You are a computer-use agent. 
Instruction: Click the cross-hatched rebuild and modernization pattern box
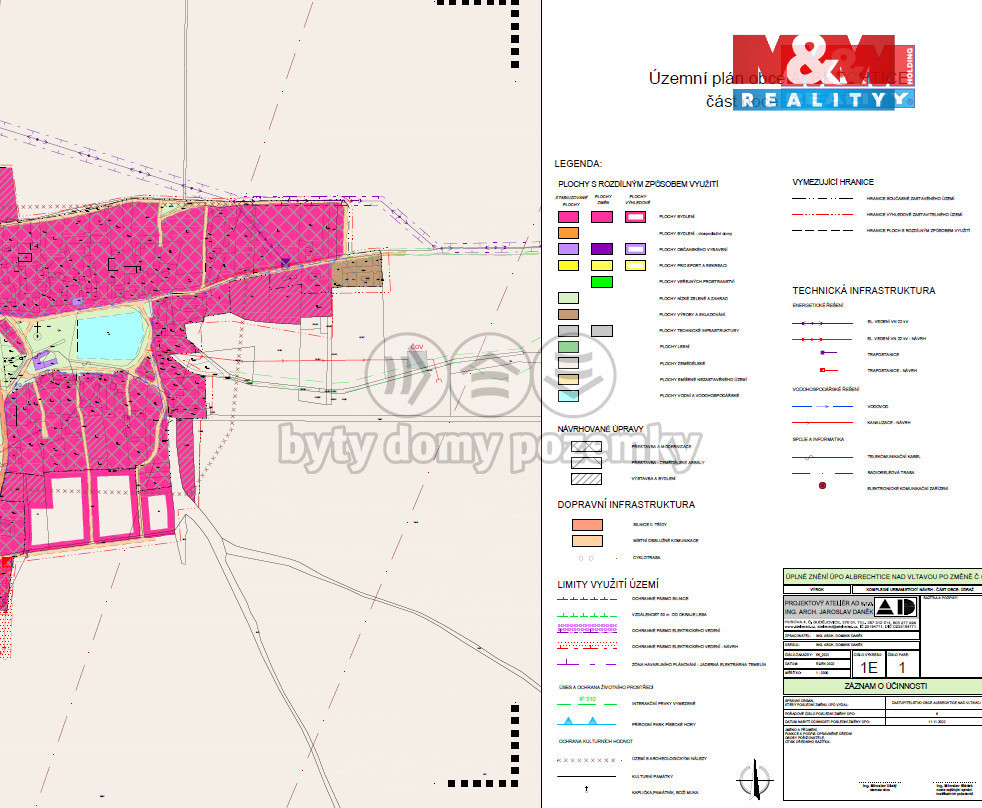pyautogui.click(x=585, y=446)
